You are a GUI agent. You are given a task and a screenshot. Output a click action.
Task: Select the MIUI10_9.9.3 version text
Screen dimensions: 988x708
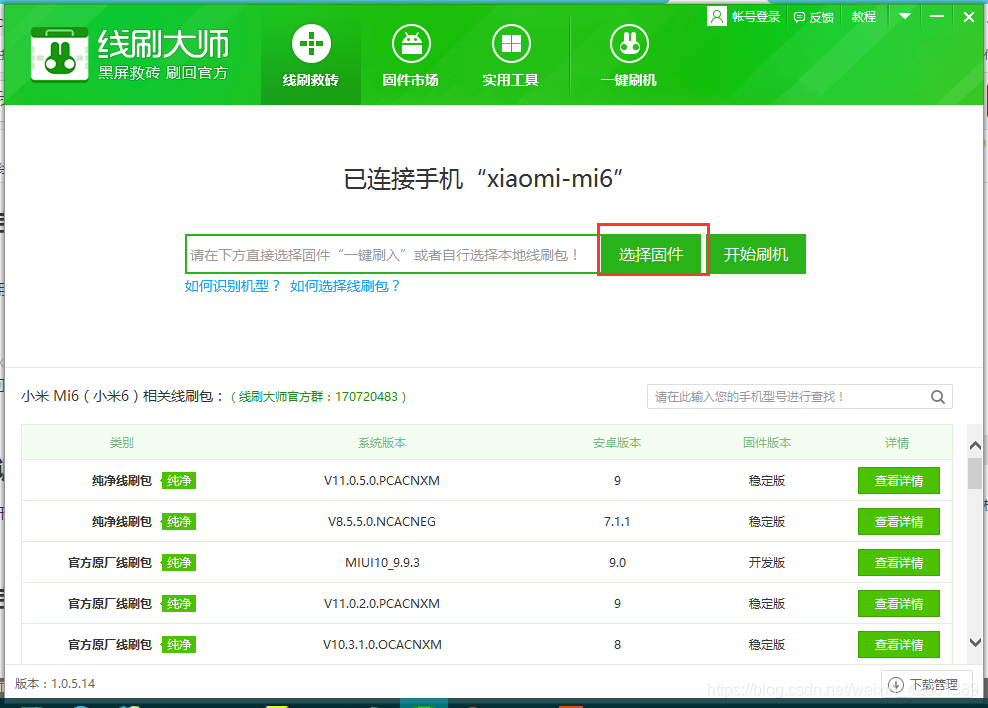pyautogui.click(x=382, y=562)
